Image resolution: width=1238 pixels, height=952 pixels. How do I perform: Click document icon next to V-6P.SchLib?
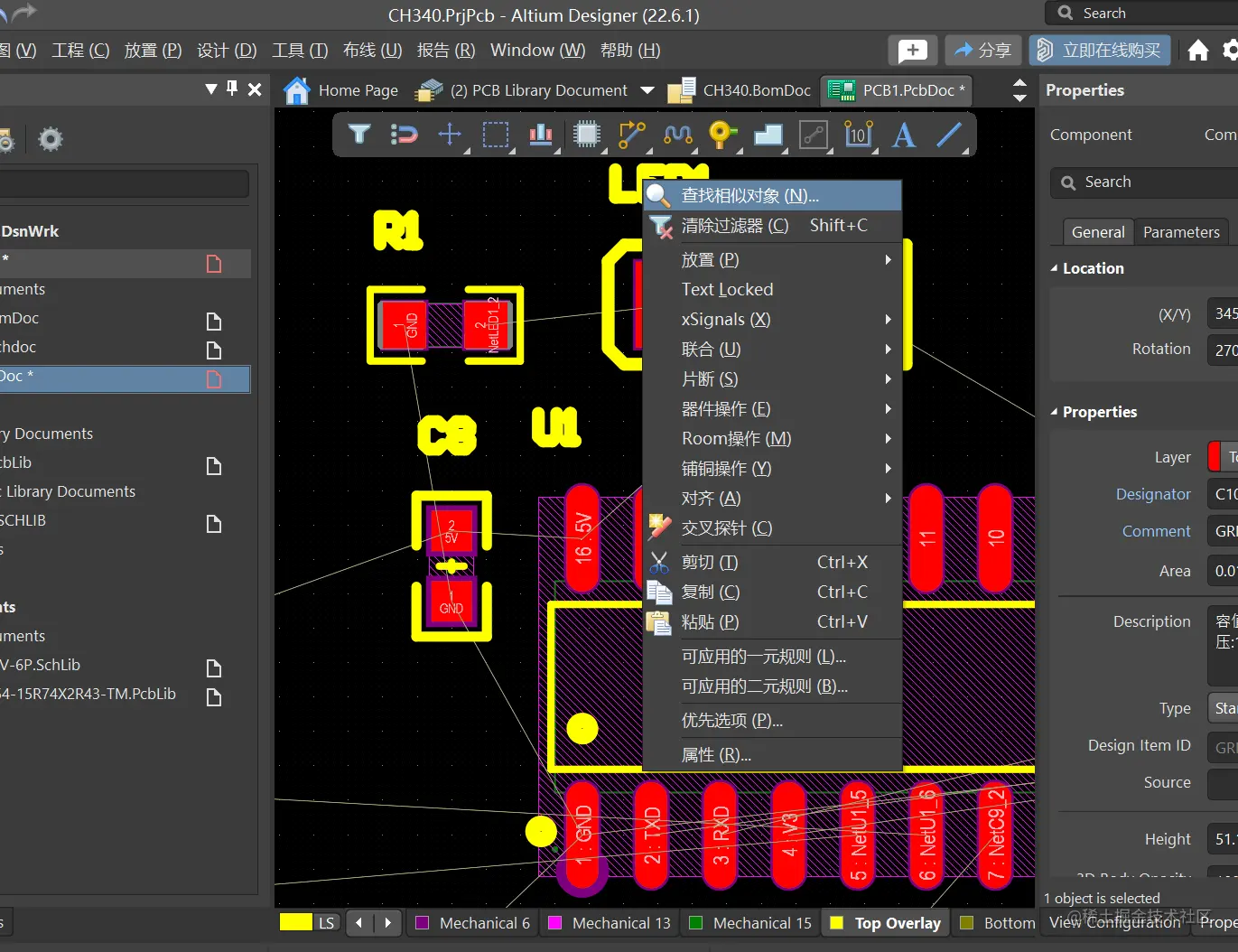tap(214, 668)
